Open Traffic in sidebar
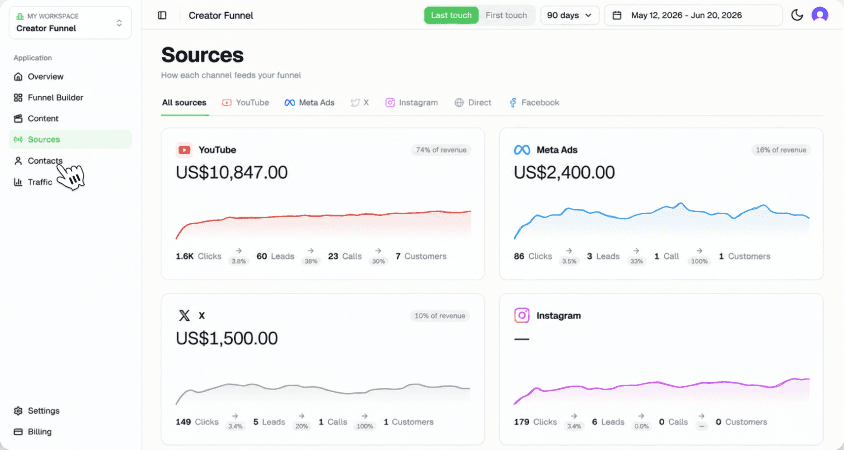Image resolution: width=844 pixels, height=450 pixels. (x=70, y=182)
